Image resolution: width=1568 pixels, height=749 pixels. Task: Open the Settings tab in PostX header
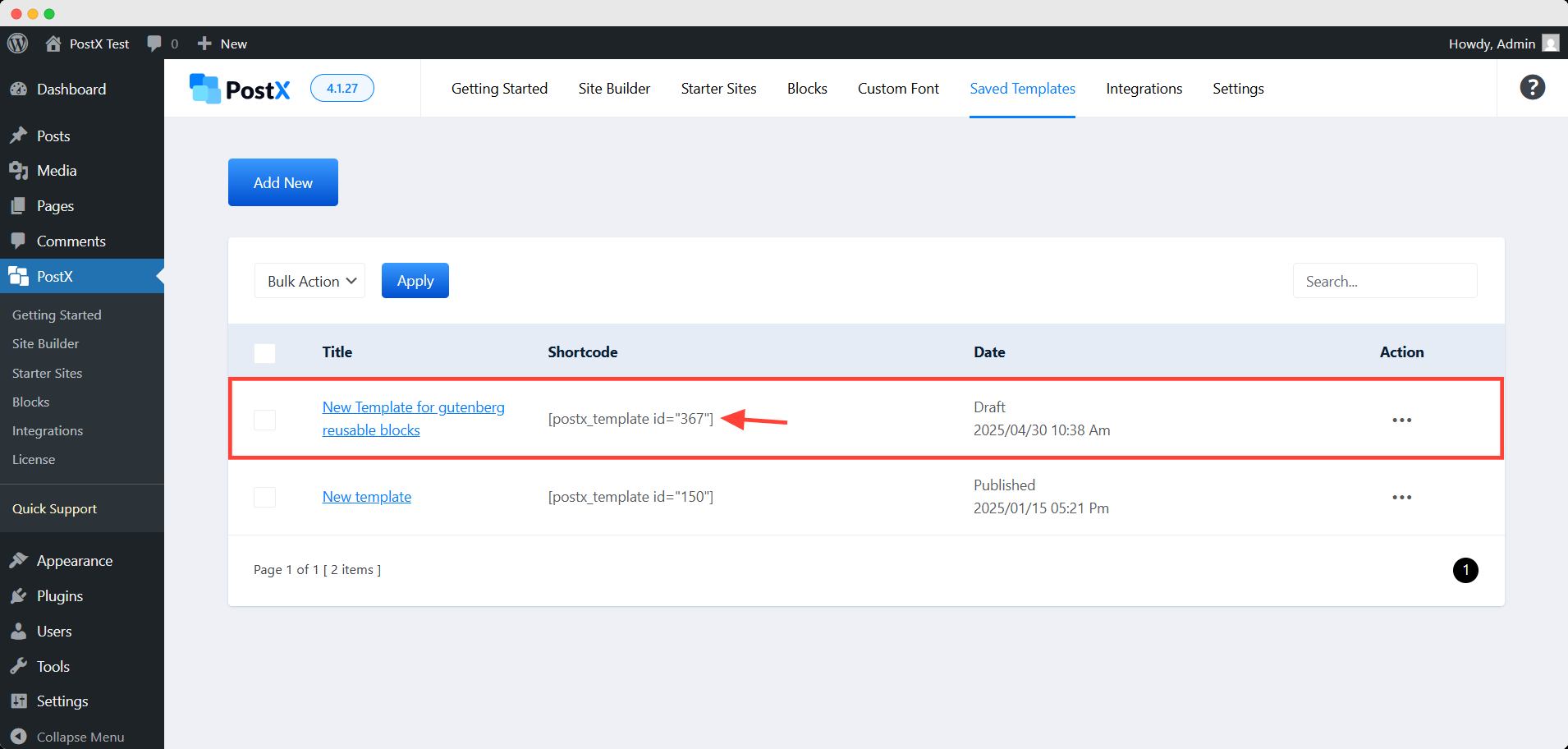coord(1238,89)
